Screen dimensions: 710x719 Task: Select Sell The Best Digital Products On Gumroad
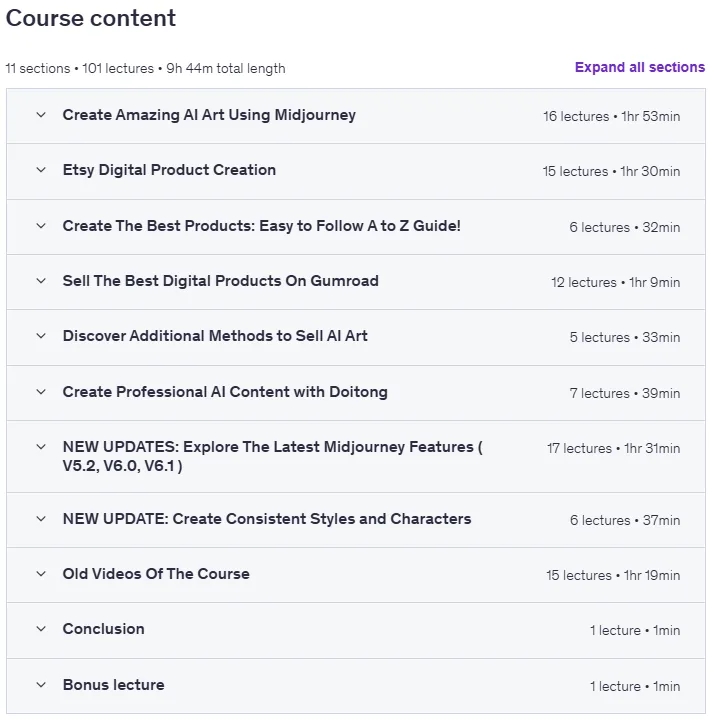[x=221, y=281]
